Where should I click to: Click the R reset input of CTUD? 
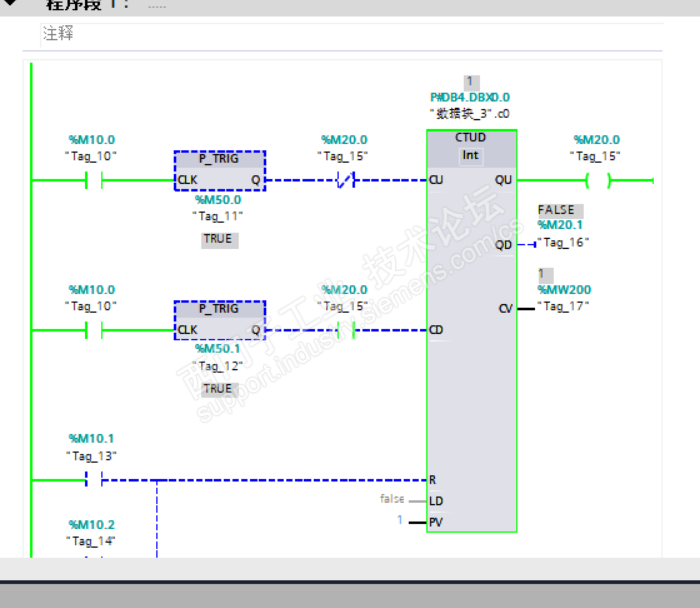click(x=432, y=480)
